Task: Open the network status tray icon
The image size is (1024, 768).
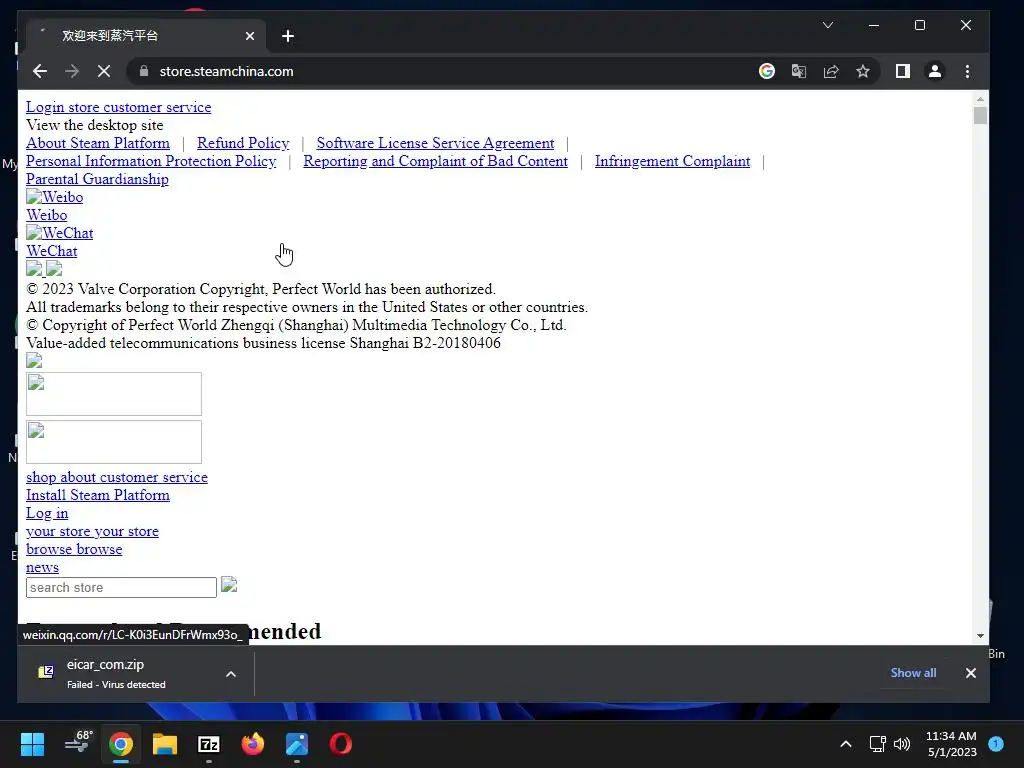Action: tap(877, 744)
